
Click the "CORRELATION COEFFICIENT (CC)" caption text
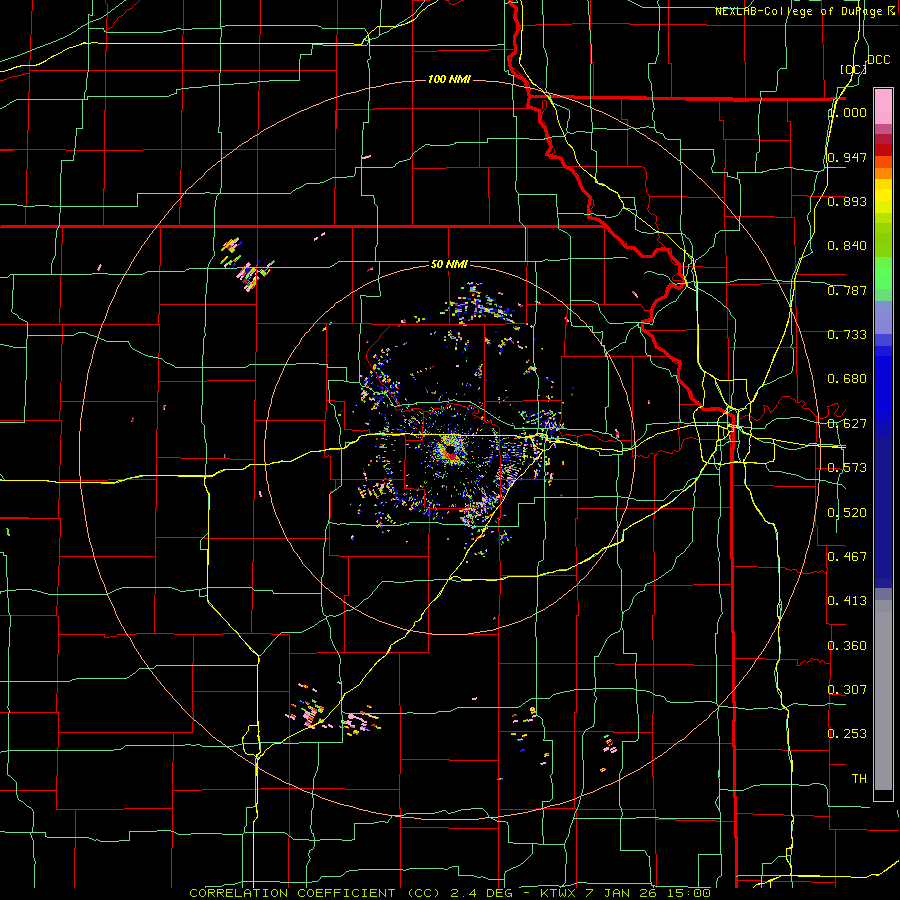coord(315,893)
